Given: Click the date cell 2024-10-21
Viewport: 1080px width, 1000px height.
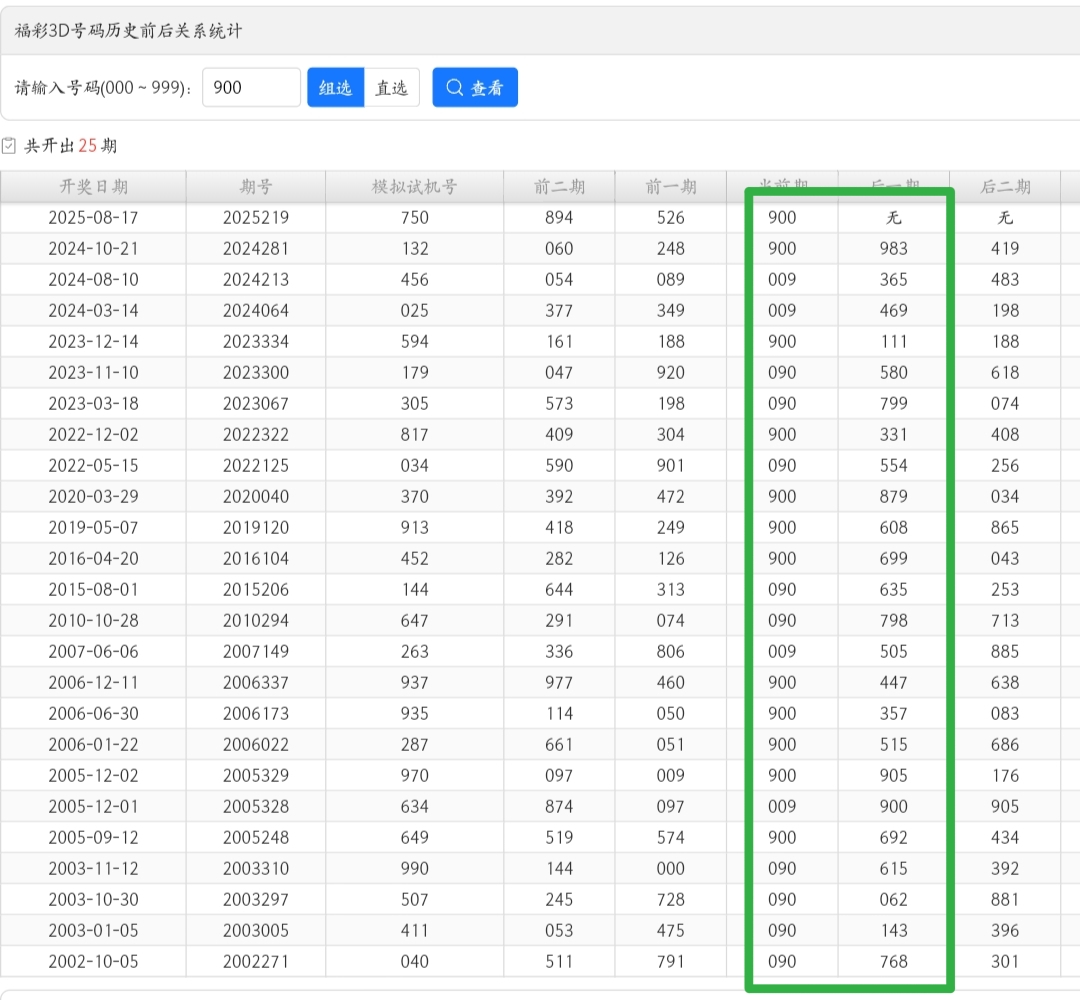Looking at the screenshot, I should click(94, 249).
